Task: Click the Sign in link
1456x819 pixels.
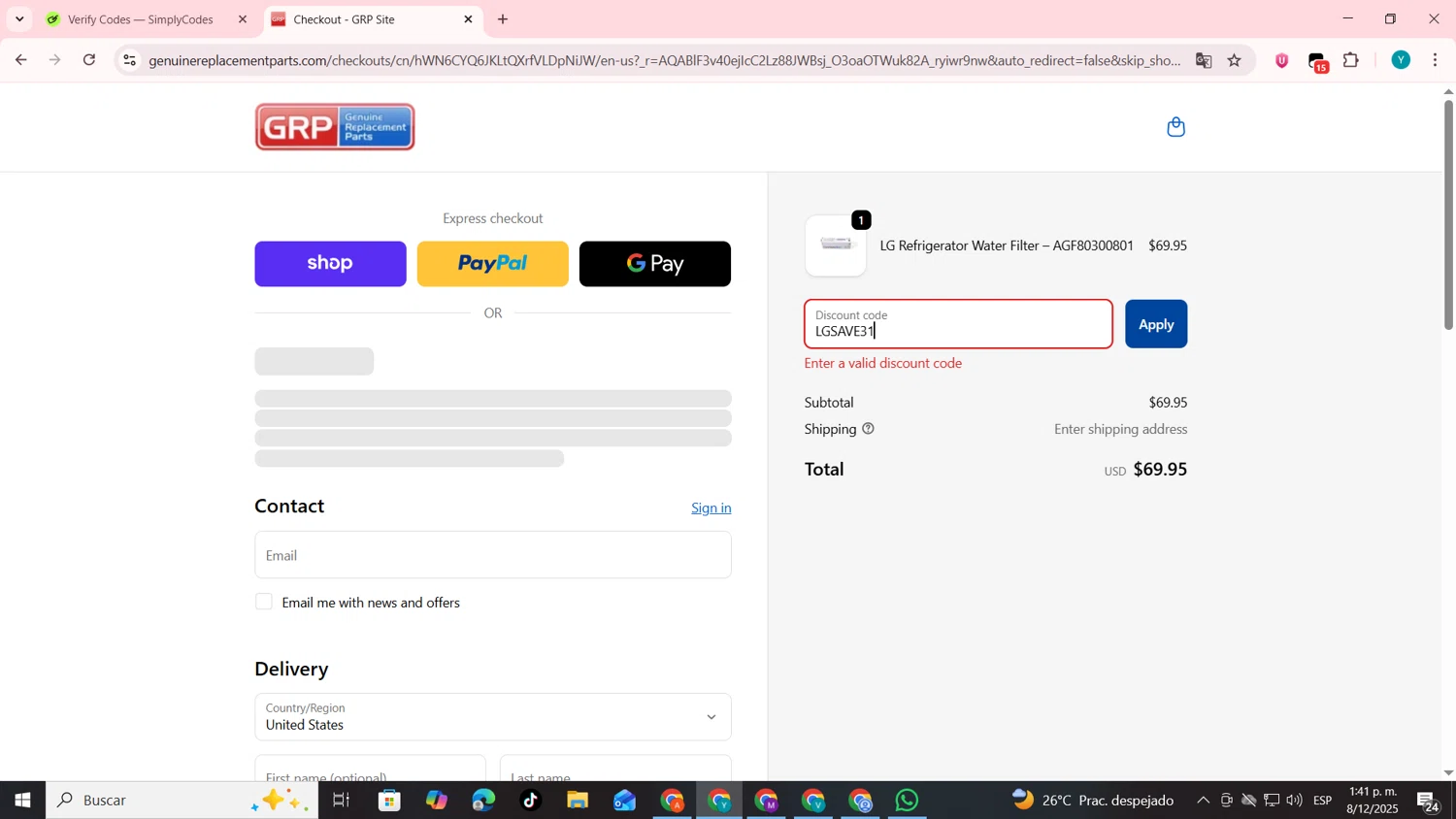Action: coord(711,508)
